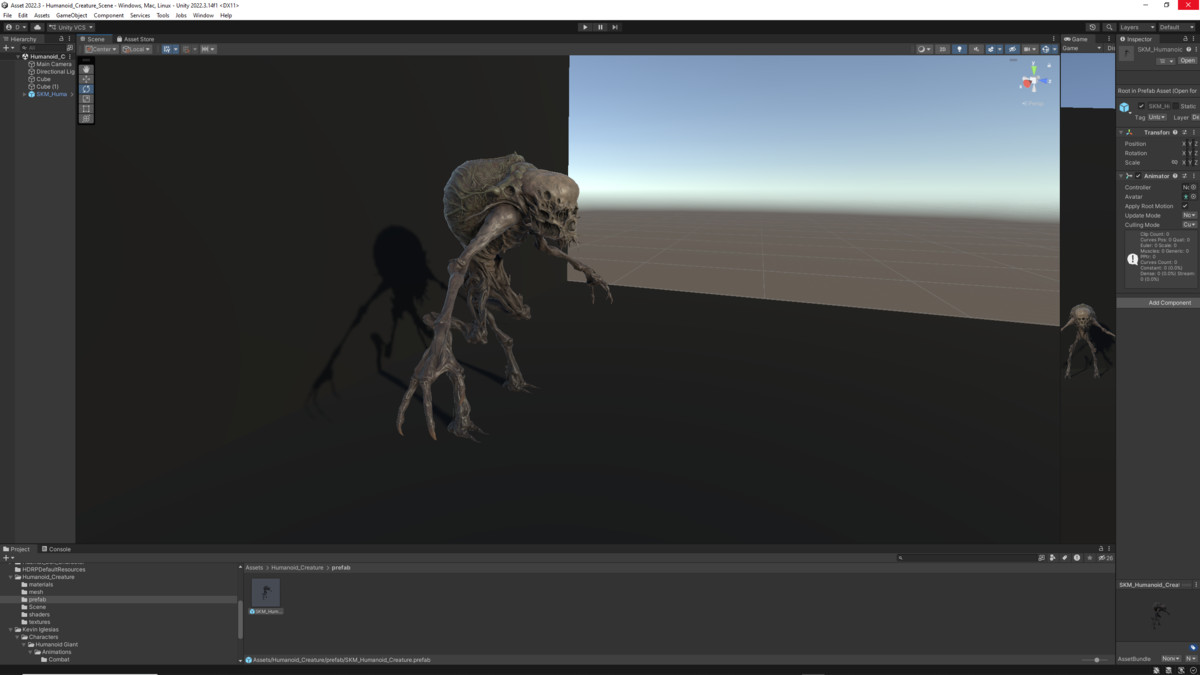Toggle scene lighting bulb icon
1200x675 pixels.
click(x=959, y=49)
